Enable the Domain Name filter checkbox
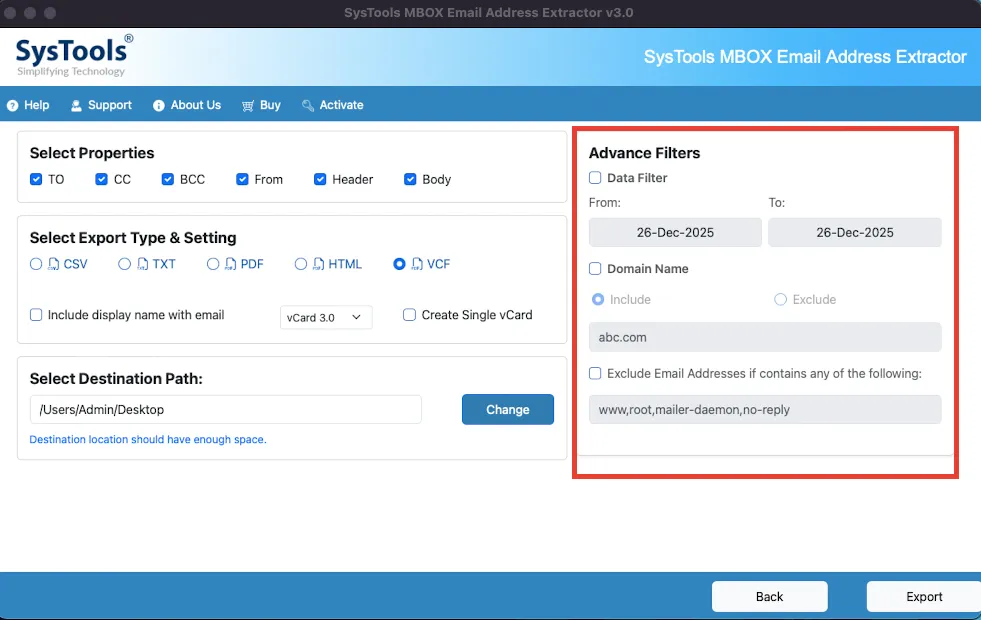This screenshot has height=620, width=981. pyautogui.click(x=595, y=268)
